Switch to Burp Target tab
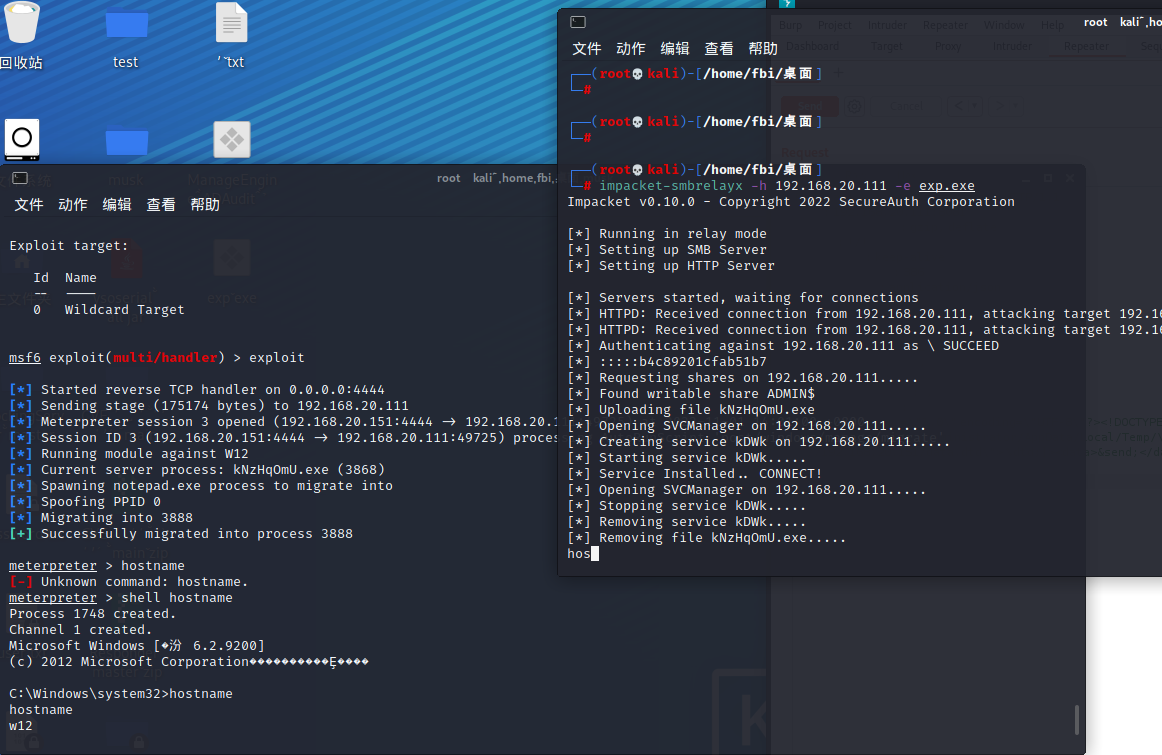 (x=886, y=46)
